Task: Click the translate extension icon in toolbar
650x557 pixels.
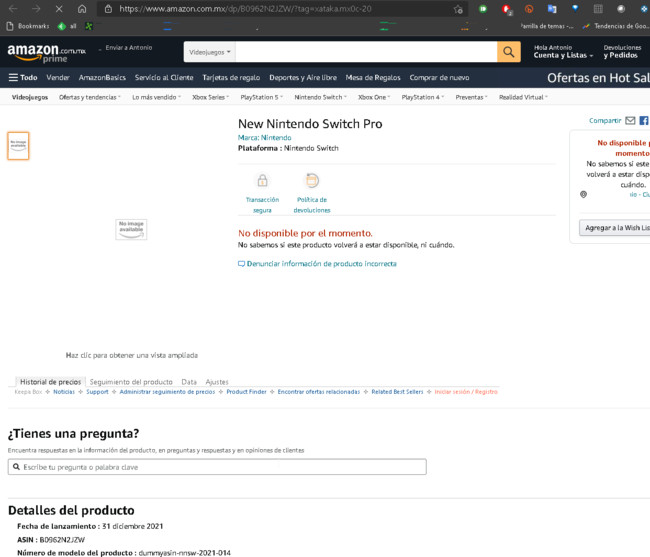Action: pyautogui.click(x=552, y=9)
